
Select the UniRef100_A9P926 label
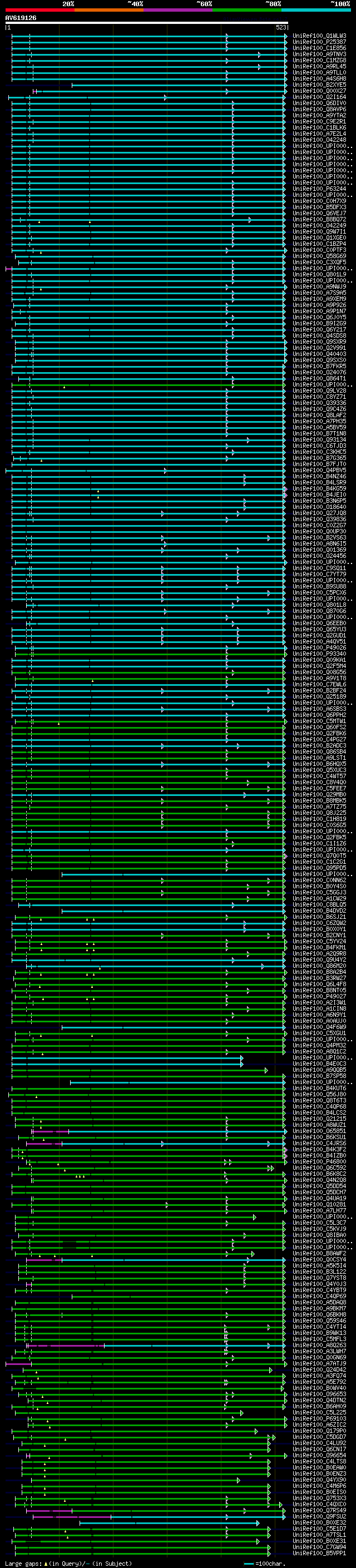click(x=319, y=305)
